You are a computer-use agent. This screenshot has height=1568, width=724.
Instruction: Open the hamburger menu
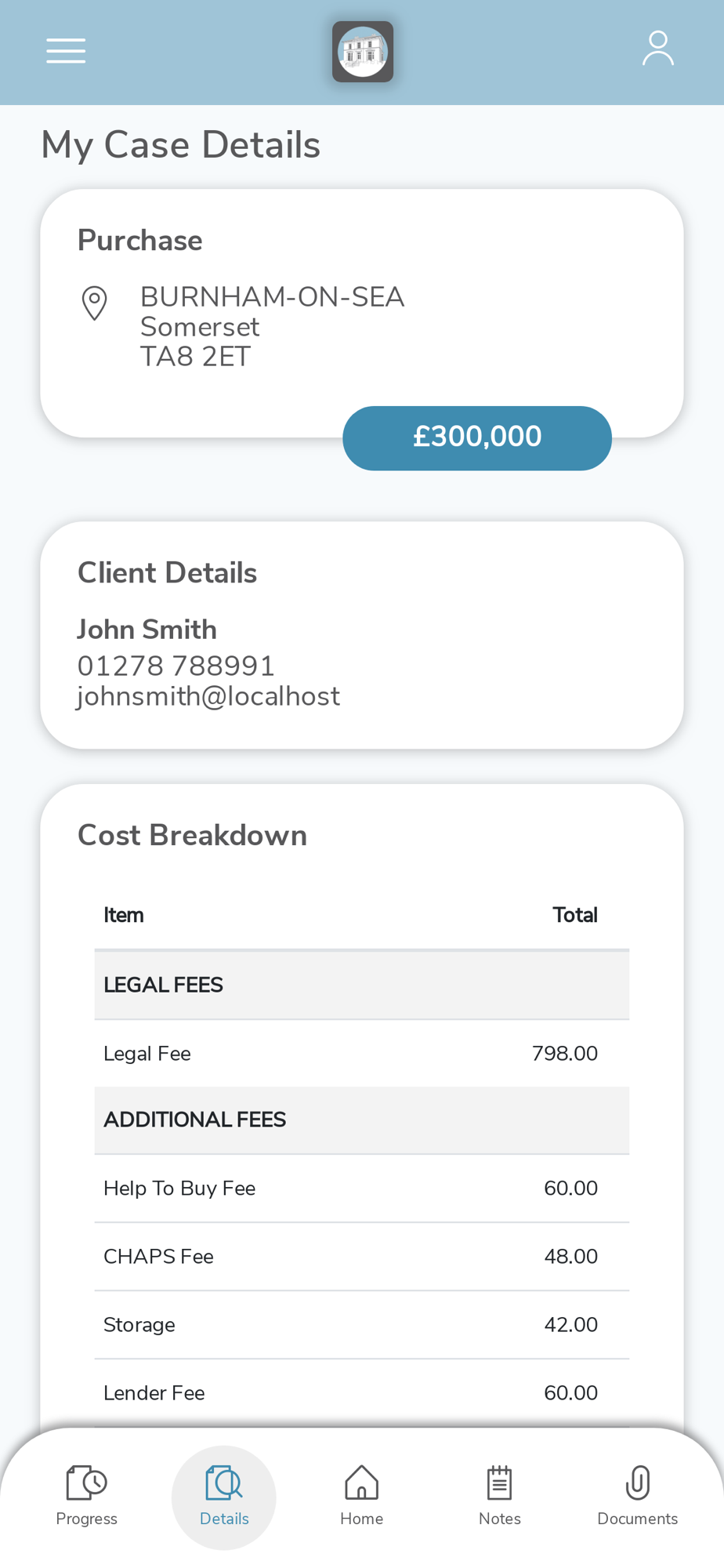coord(66,51)
